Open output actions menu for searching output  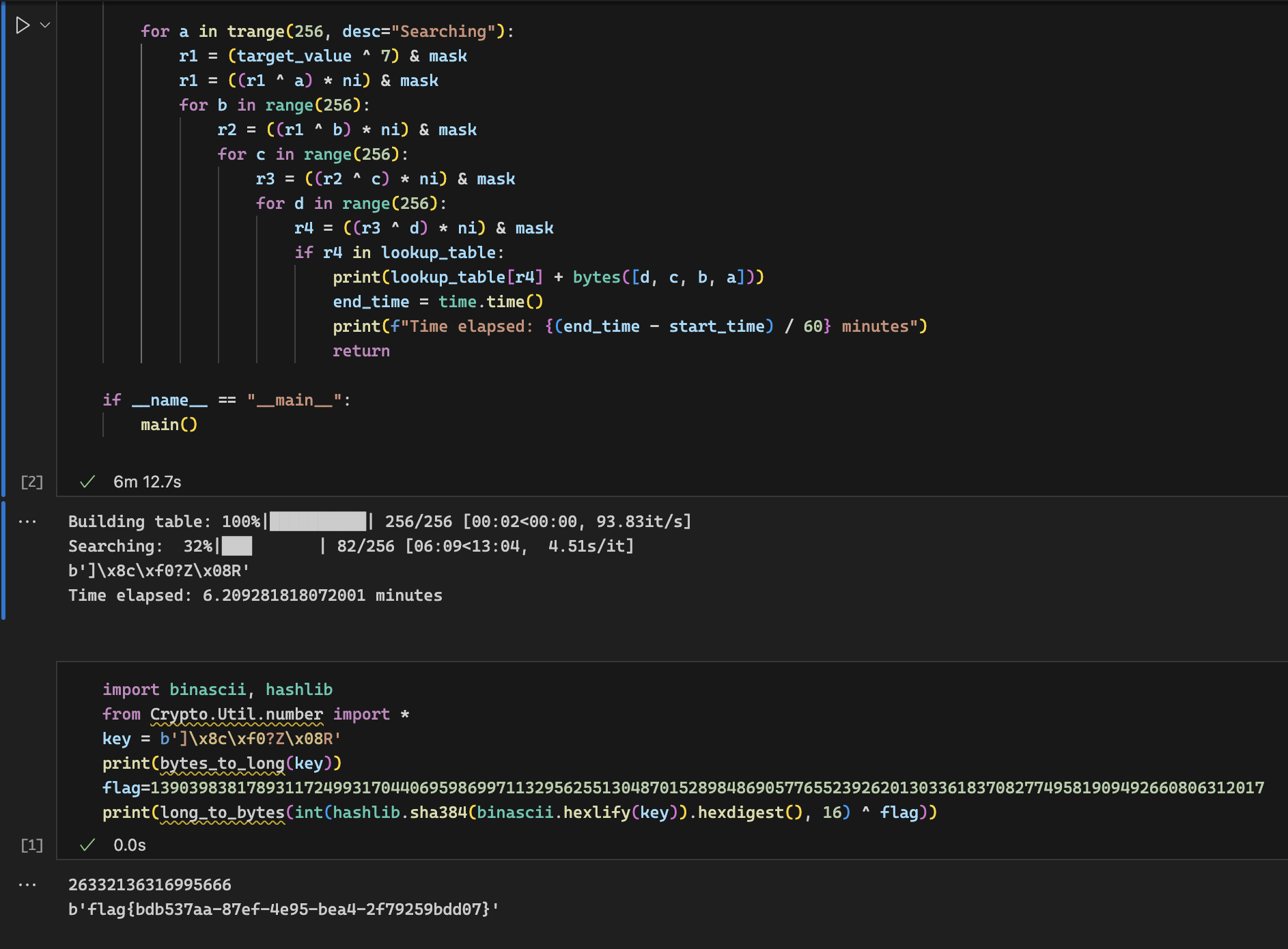[x=27, y=522]
